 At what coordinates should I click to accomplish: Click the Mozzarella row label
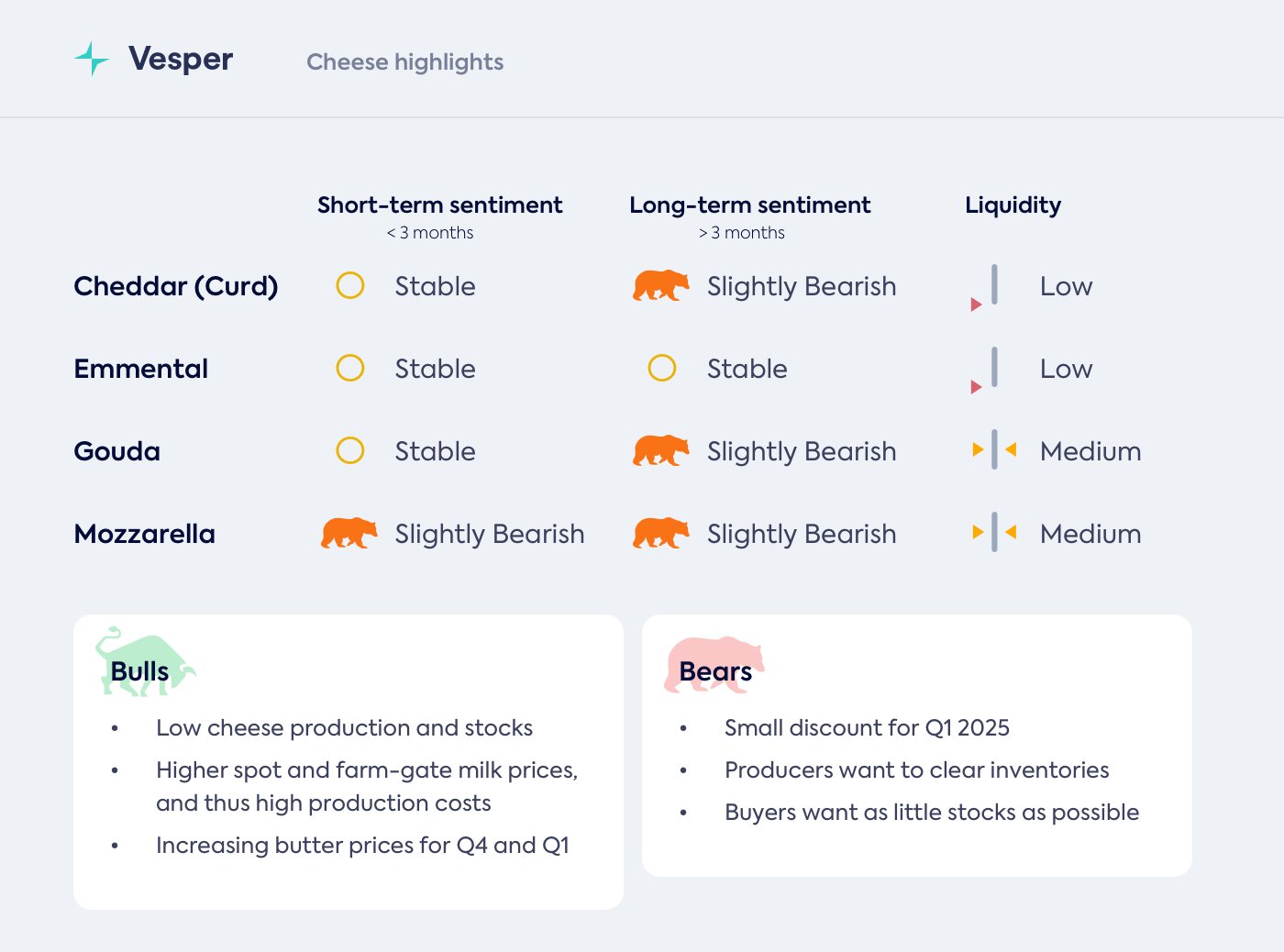point(145,534)
